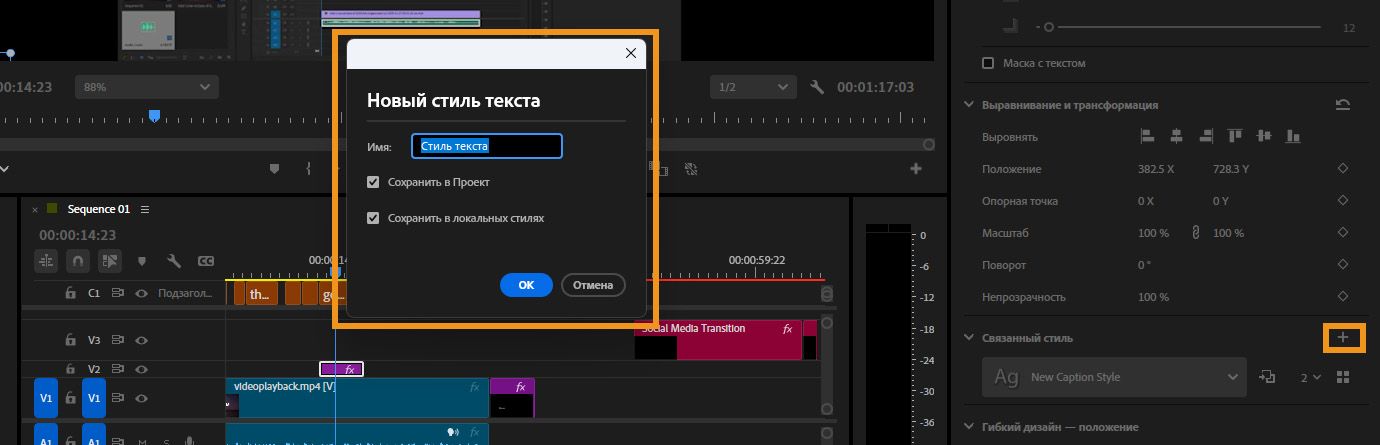Click the Отмена button in the dialog
The image size is (1380, 445).
(x=593, y=285)
